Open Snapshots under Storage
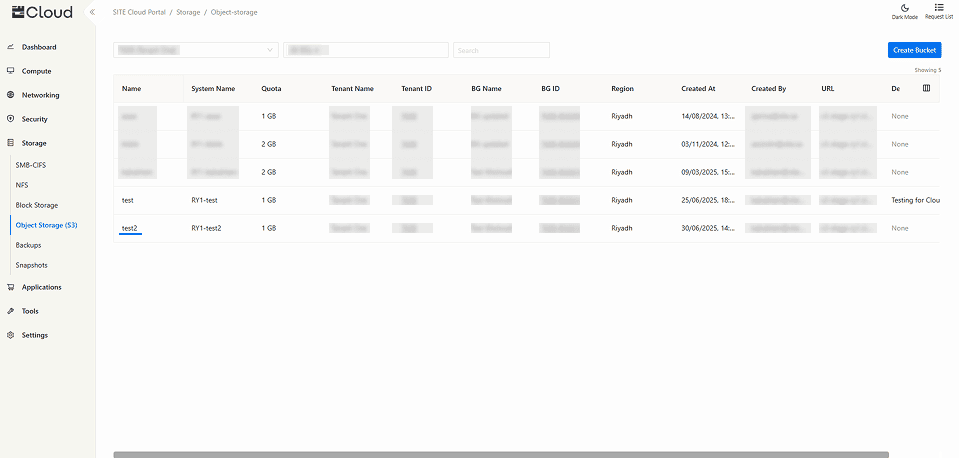The width and height of the screenshot is (959, 458). [31, 265]
